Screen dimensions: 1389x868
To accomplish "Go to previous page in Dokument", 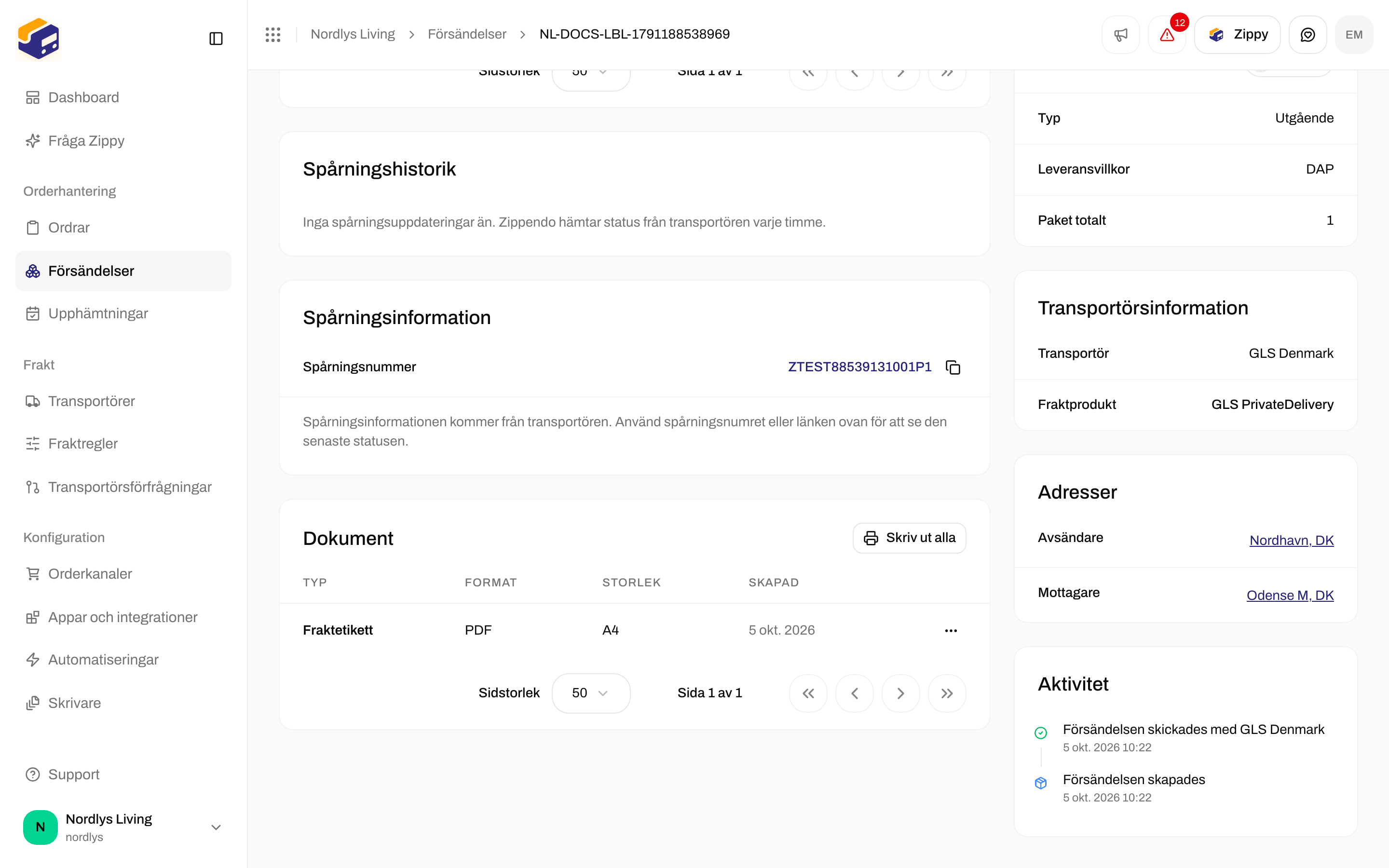I will point(855,693).
